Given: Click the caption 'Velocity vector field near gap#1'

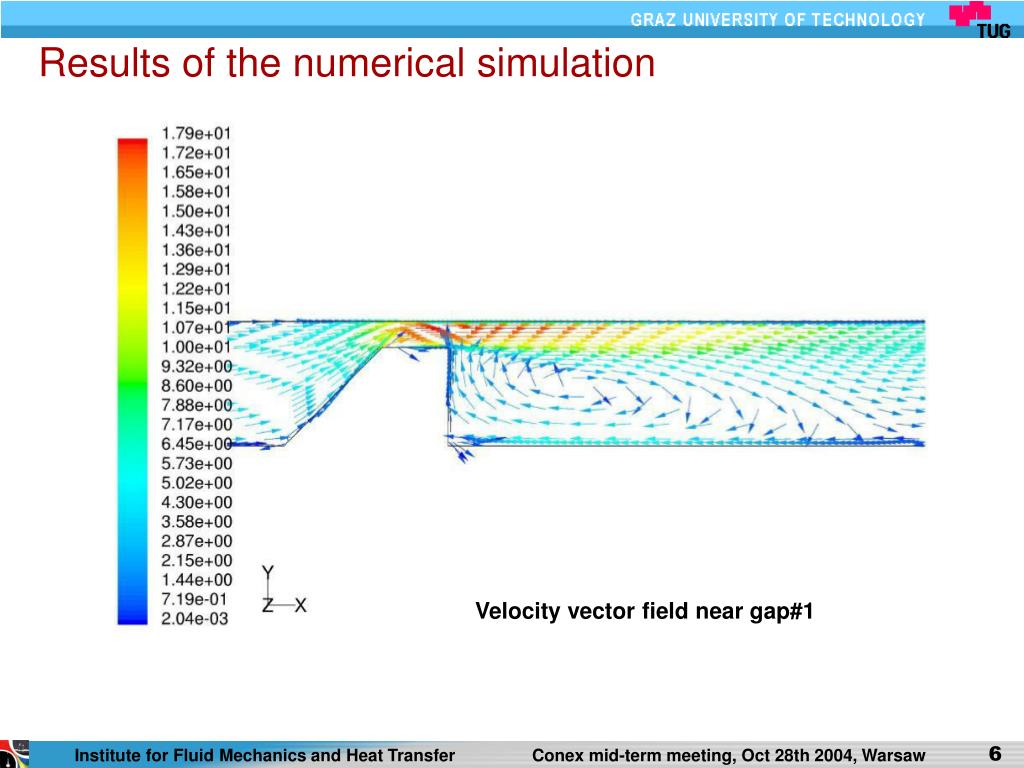Looking at the screenshot, I should click(x=644, y=611).
